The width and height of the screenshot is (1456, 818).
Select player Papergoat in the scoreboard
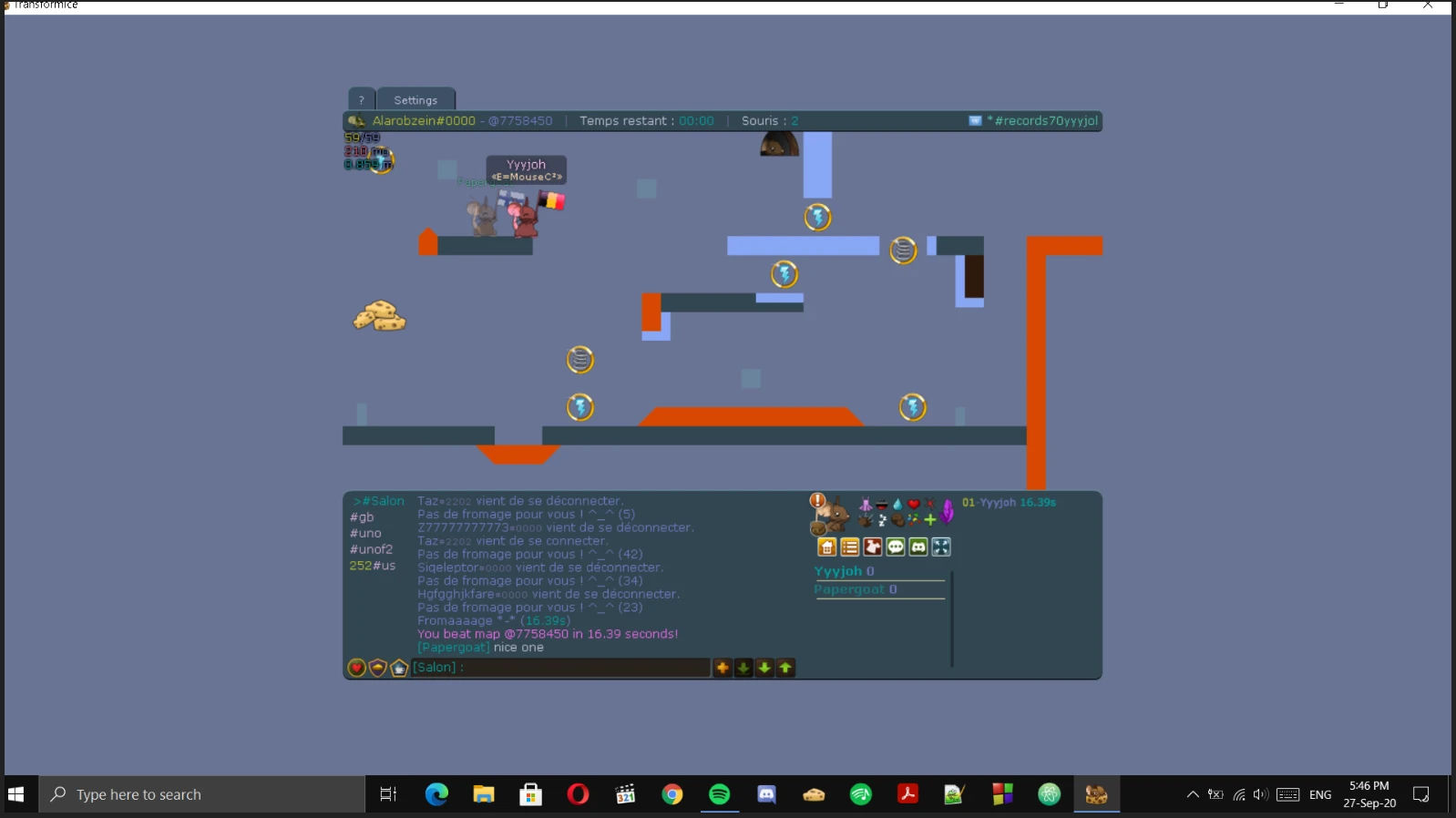(x=856, y=589)
